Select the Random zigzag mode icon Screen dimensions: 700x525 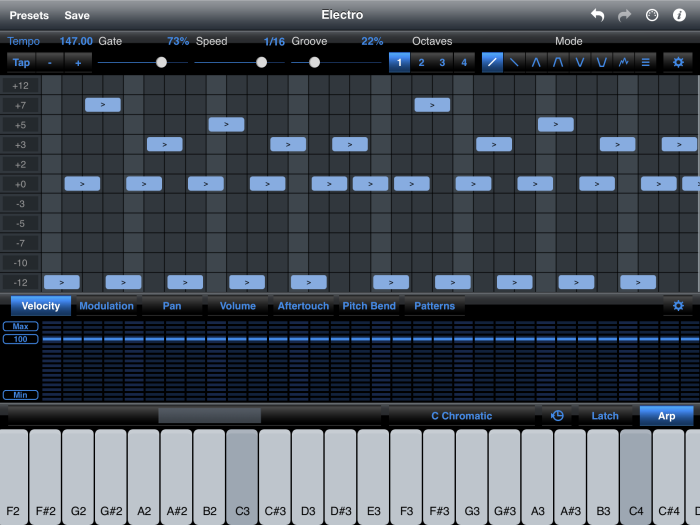click(x=624, y=62)
